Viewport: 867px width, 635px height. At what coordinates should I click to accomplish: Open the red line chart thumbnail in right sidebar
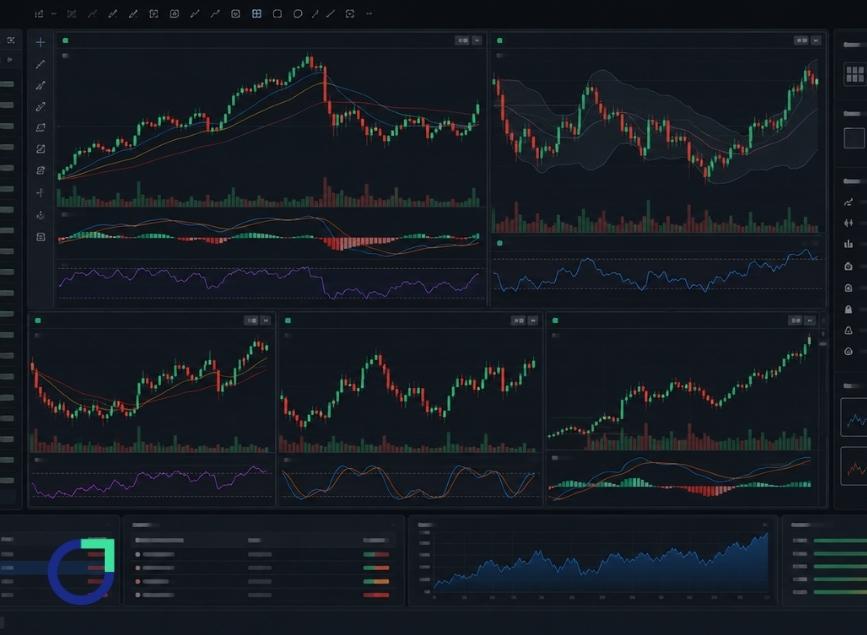coord(854,467)
